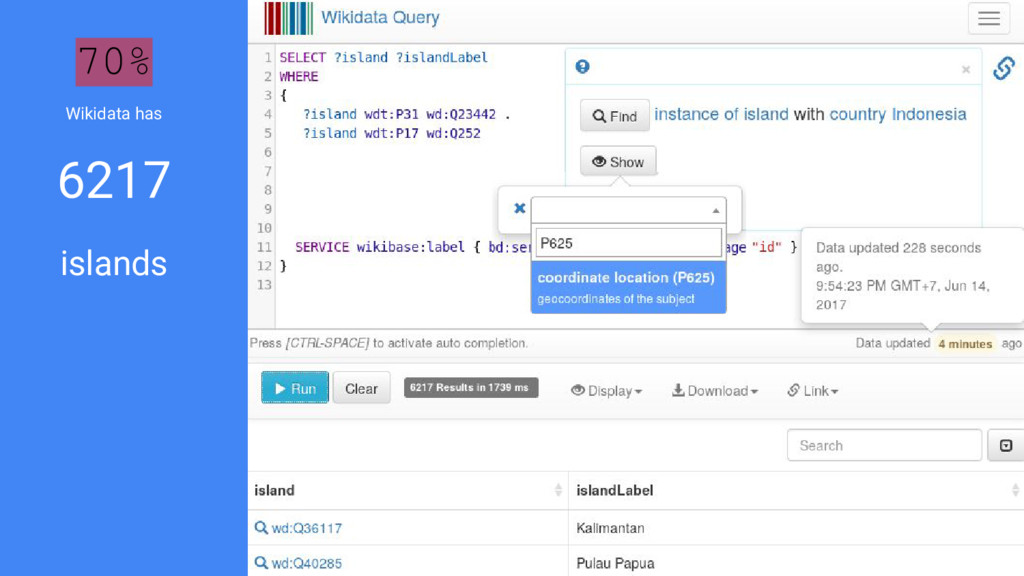Run the SPARQL query

(x=295, y=388)
